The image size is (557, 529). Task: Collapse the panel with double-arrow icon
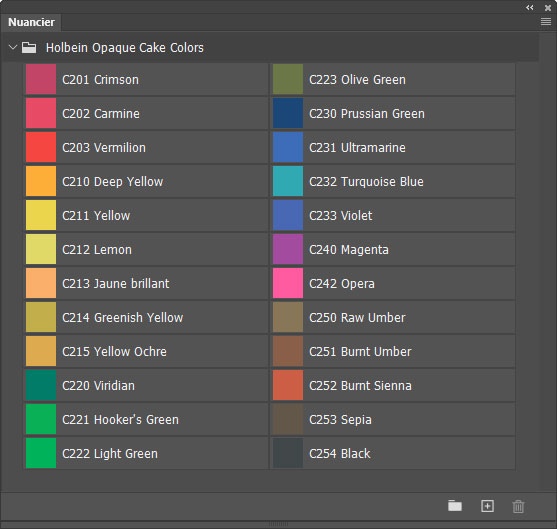(x=530, y=7)
